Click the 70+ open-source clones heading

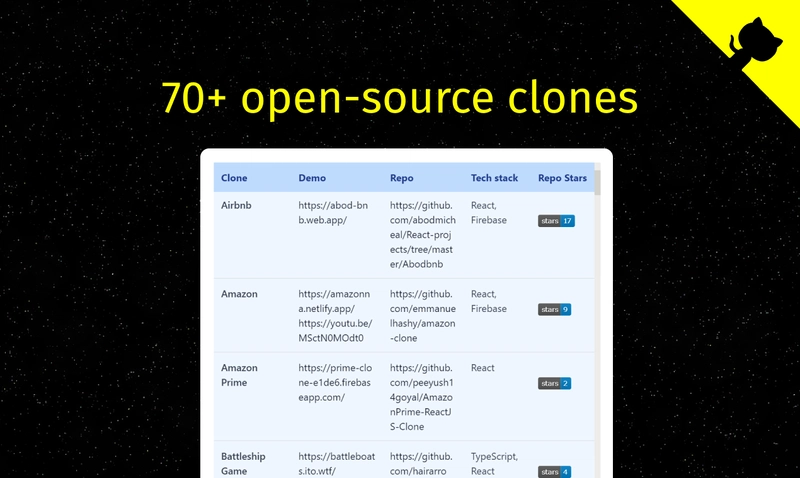click(x=399, y=97)
